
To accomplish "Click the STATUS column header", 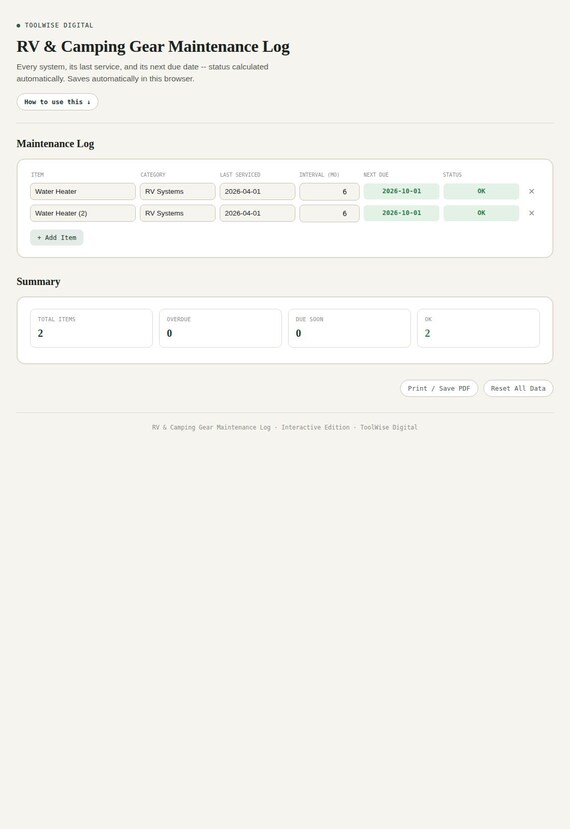I will [452, 174].
